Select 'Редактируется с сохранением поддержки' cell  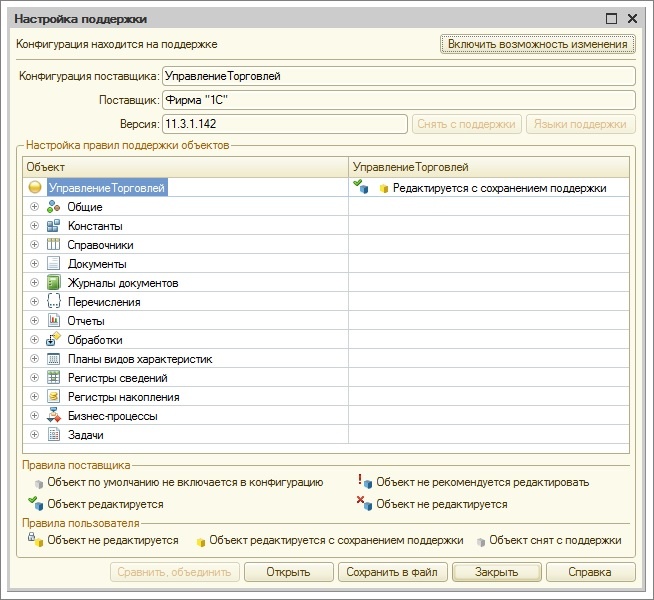pos(489,187)
